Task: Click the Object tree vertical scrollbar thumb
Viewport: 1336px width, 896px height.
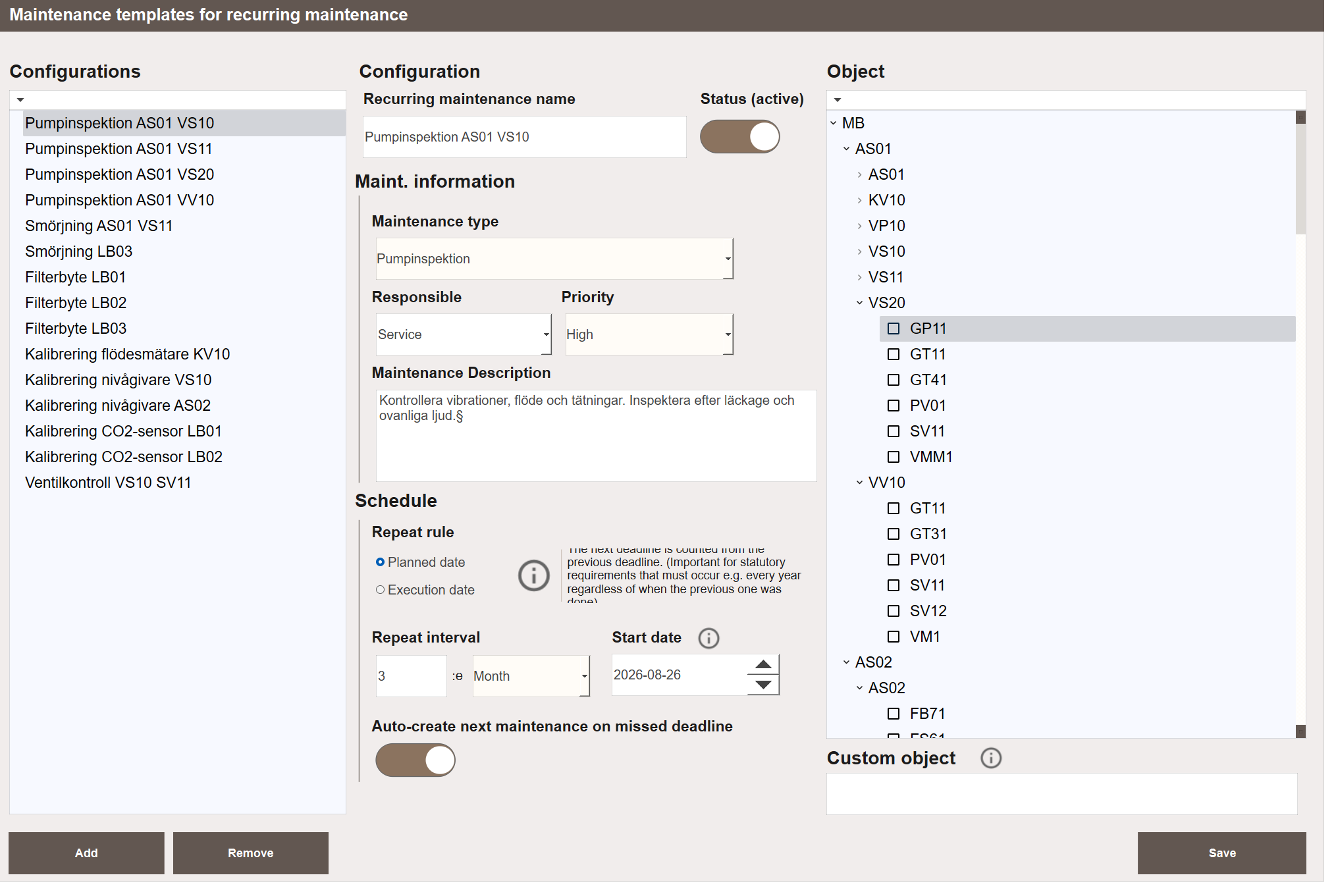Action: pyautogui.click(x=1300, y=179)
